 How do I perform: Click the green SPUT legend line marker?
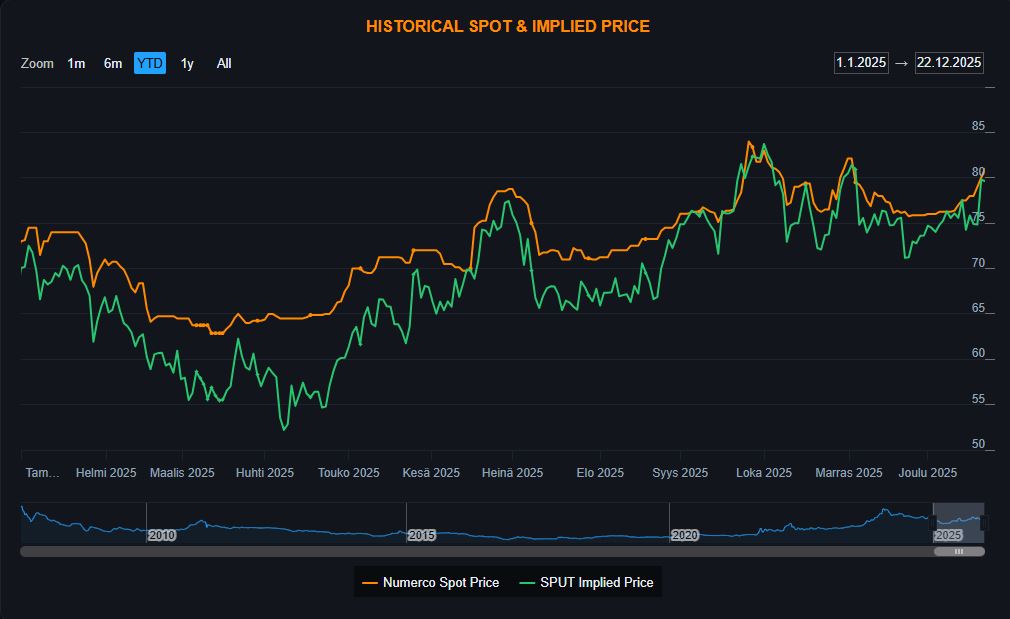(x=527, y=582)
